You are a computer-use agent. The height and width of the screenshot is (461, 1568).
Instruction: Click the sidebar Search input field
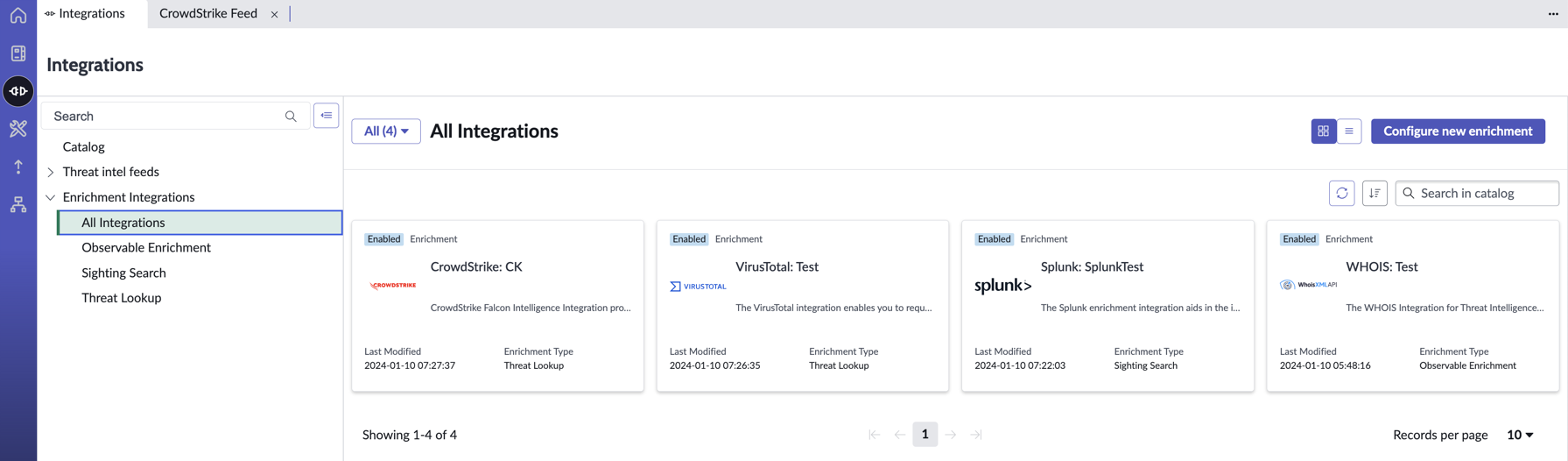pyautogui.click(x=175, y=117)
